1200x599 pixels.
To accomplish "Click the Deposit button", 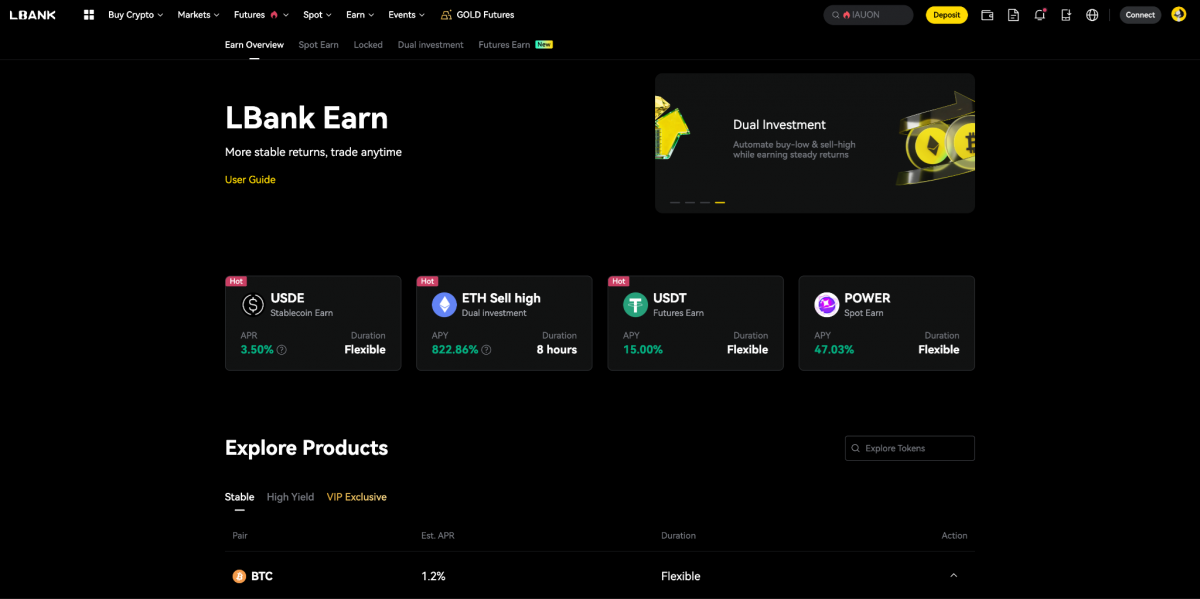I will [946, 14].
